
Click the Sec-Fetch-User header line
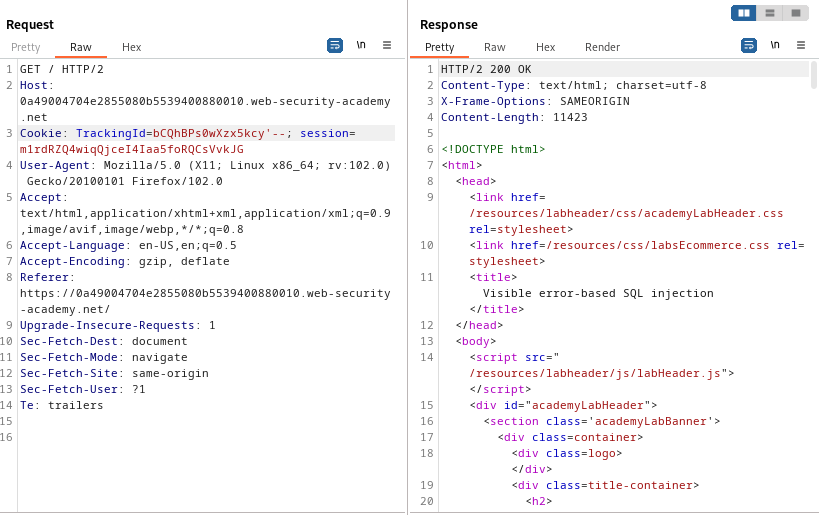tap(83, 390)
